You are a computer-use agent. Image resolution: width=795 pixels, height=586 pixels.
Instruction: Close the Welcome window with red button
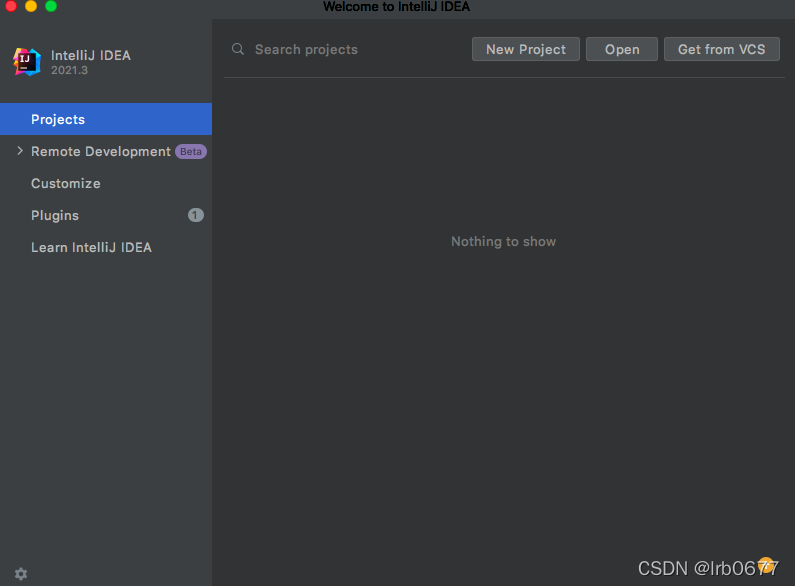coord(11,6)
